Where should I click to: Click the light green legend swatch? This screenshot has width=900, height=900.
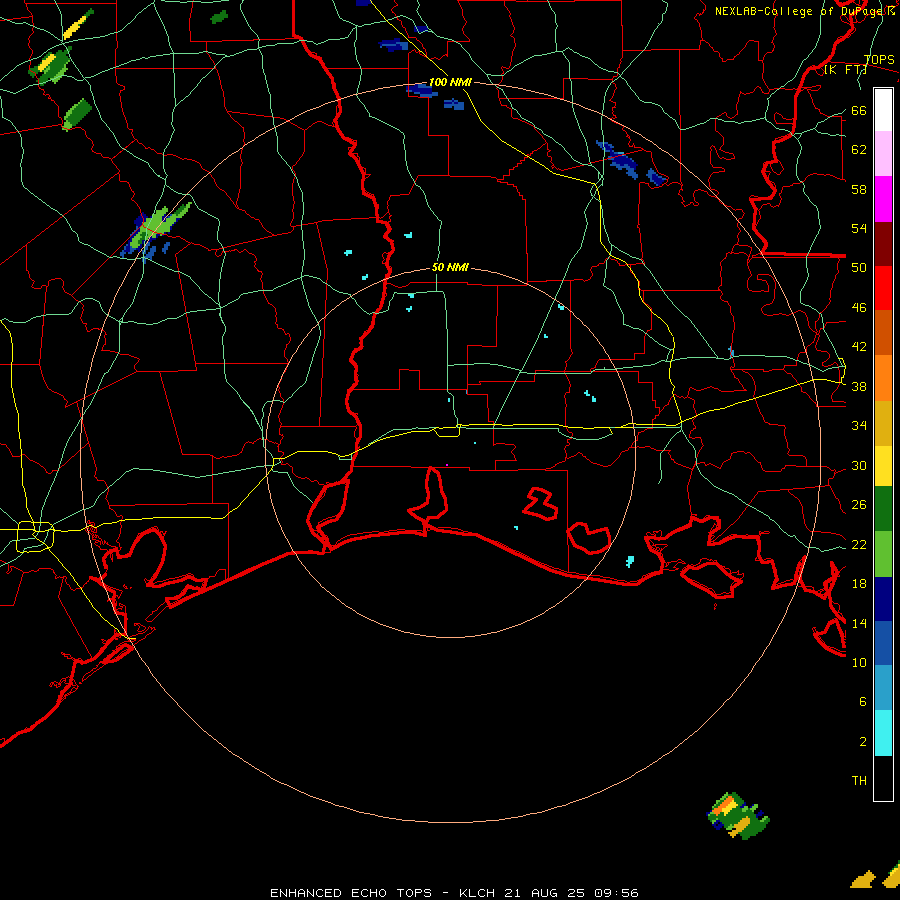pyautogui.click(x=883, y=553)
